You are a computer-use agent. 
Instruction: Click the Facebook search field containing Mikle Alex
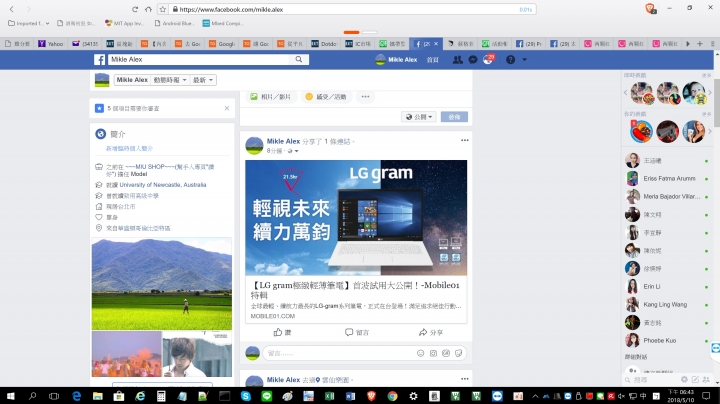pyautogui.click(x=199, y=59)
